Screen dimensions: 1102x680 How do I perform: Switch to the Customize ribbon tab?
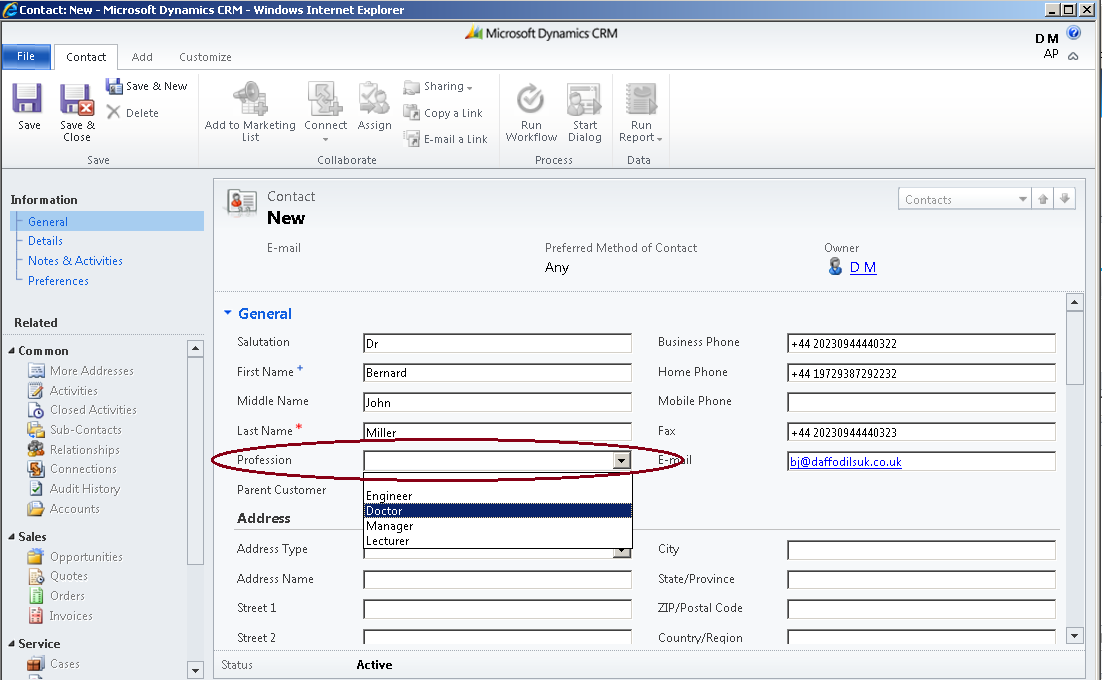coord(205,57)
